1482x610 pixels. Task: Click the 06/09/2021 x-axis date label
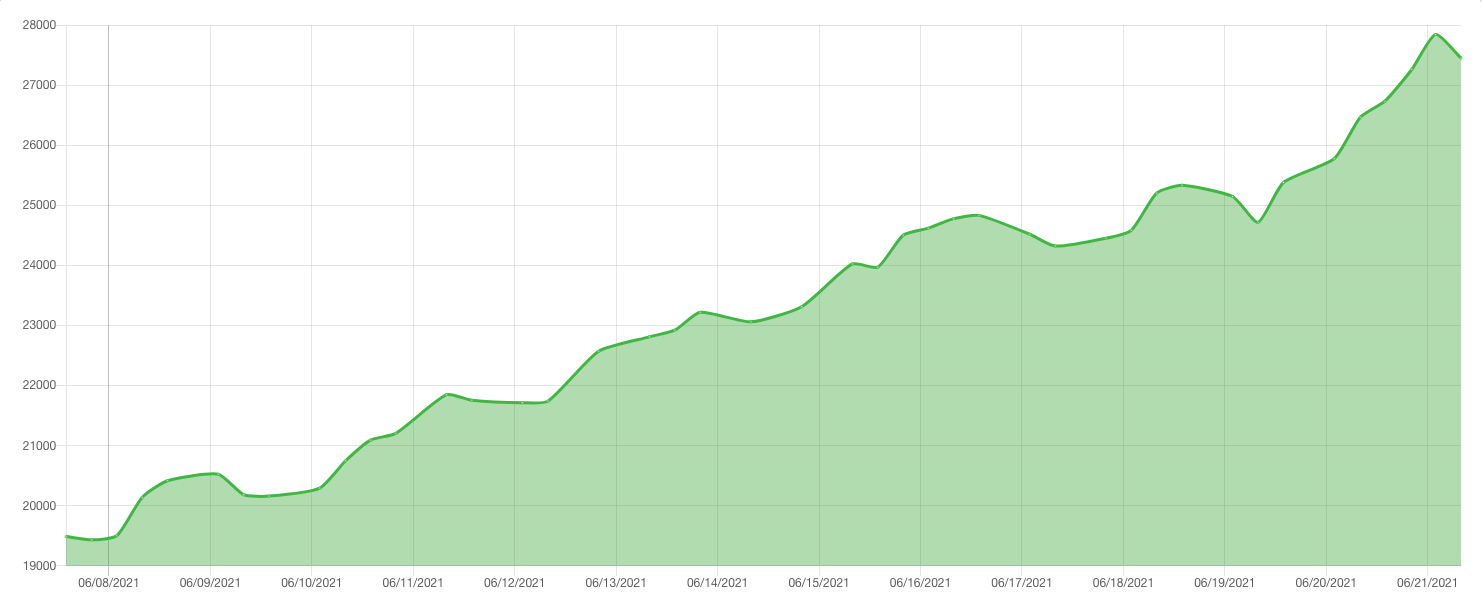click(210, 582)
